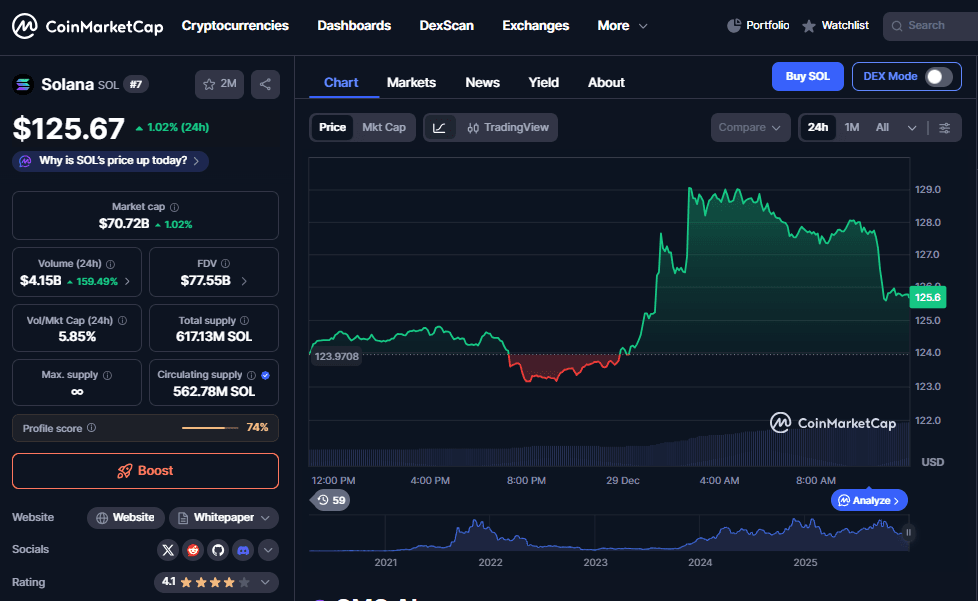Click the Reddit social icon
This screenshot has height=601, width=978.
(192, 550)
